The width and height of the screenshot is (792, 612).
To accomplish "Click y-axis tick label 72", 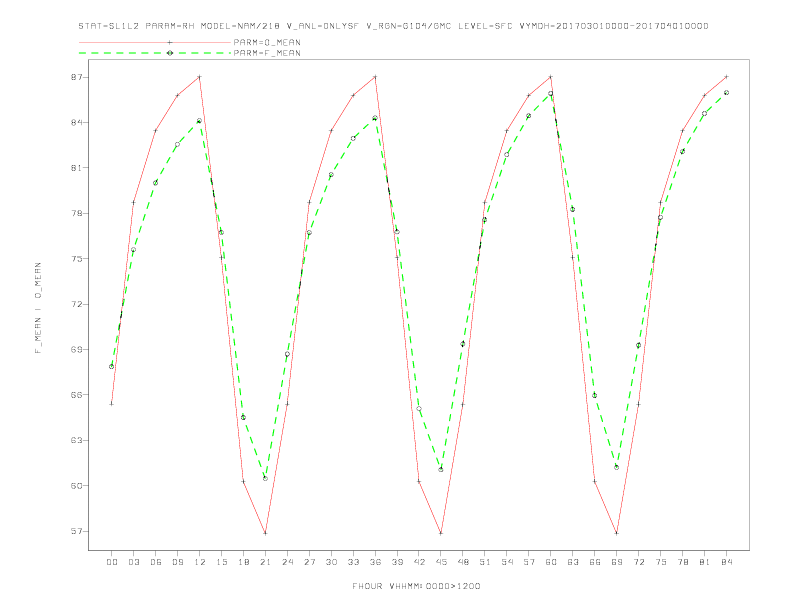I will (76, 304).
